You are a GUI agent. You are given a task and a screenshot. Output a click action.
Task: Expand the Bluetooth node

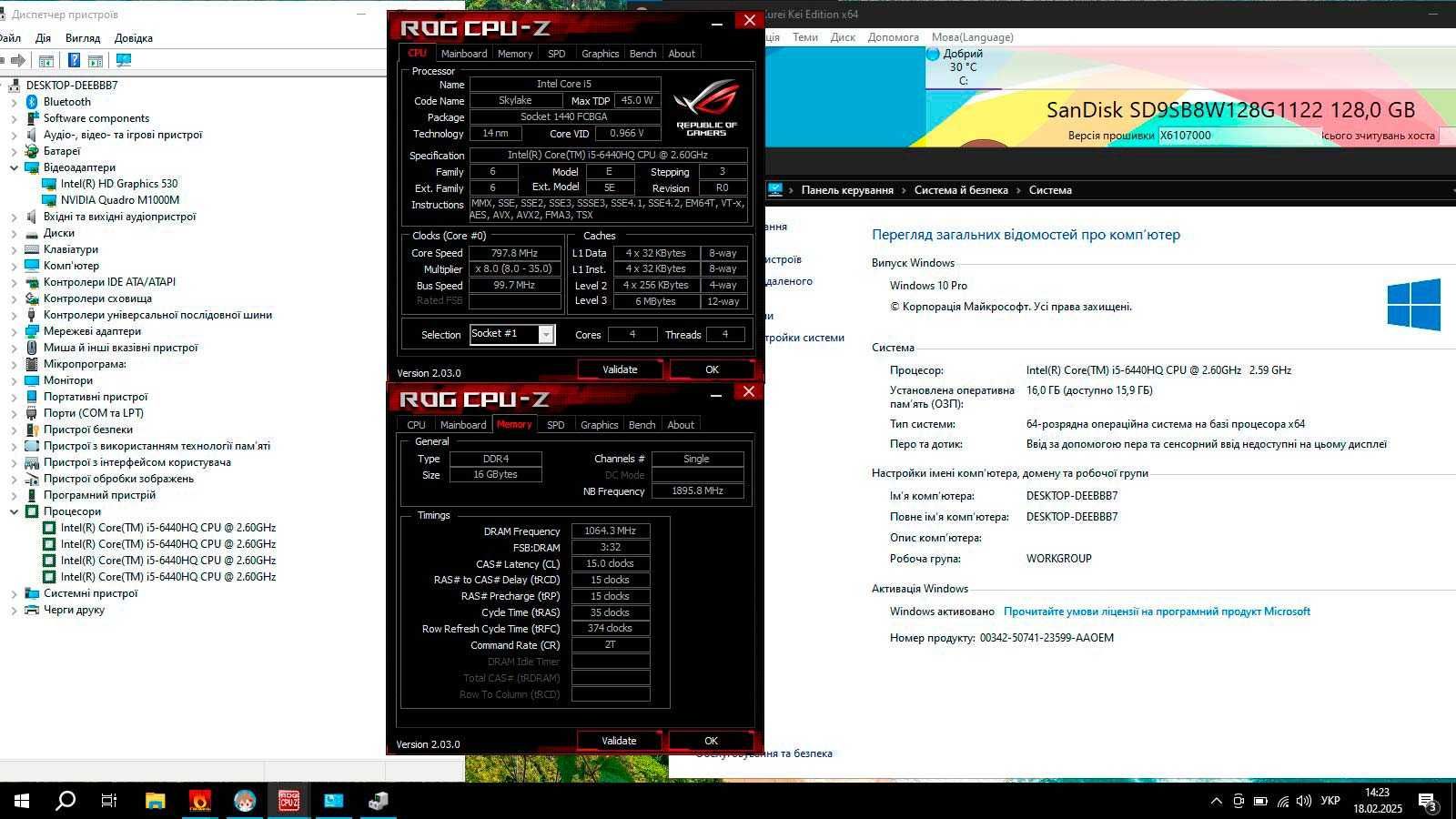click(x=14, y=102)
